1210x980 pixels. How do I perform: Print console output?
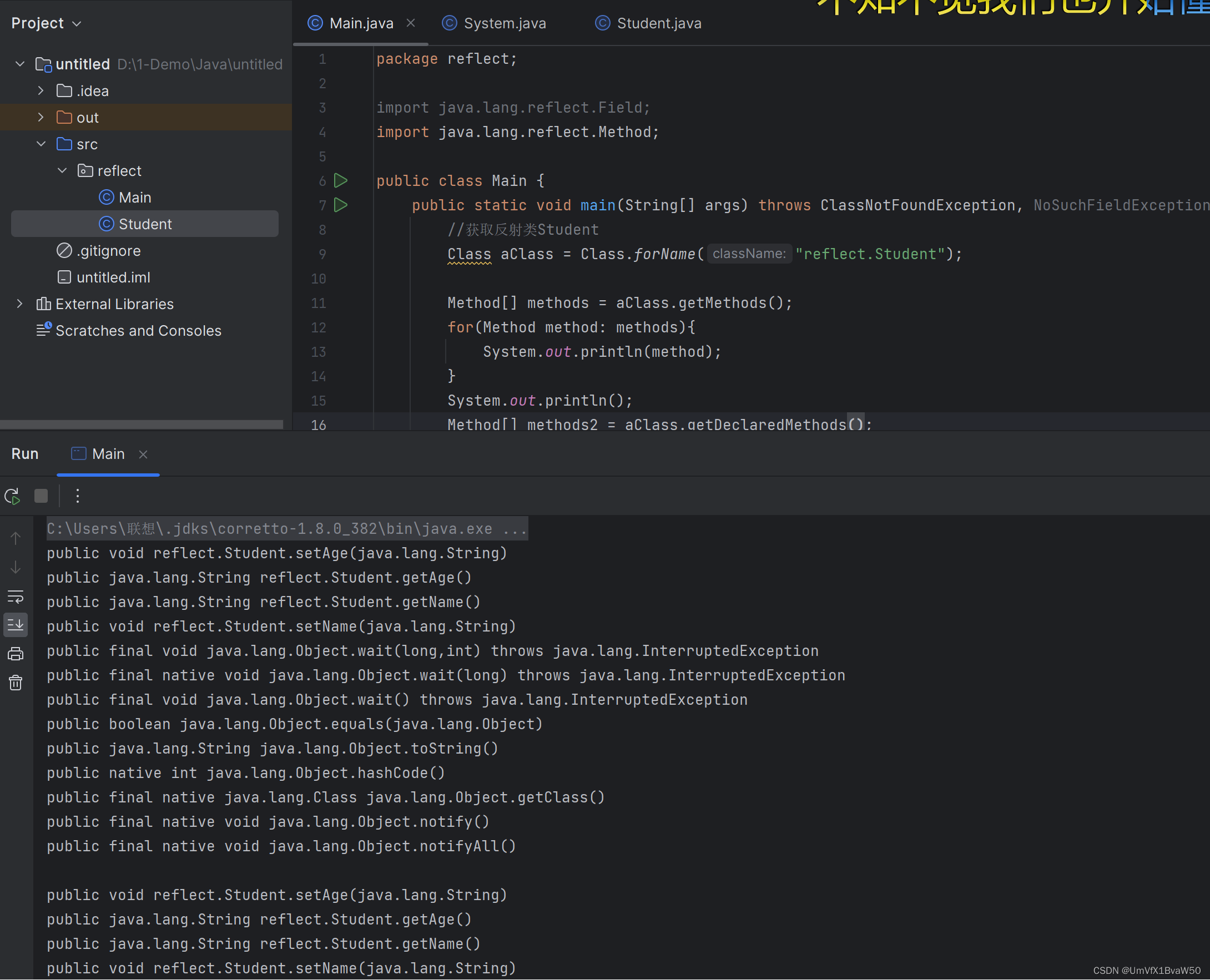tap(15, 654)
